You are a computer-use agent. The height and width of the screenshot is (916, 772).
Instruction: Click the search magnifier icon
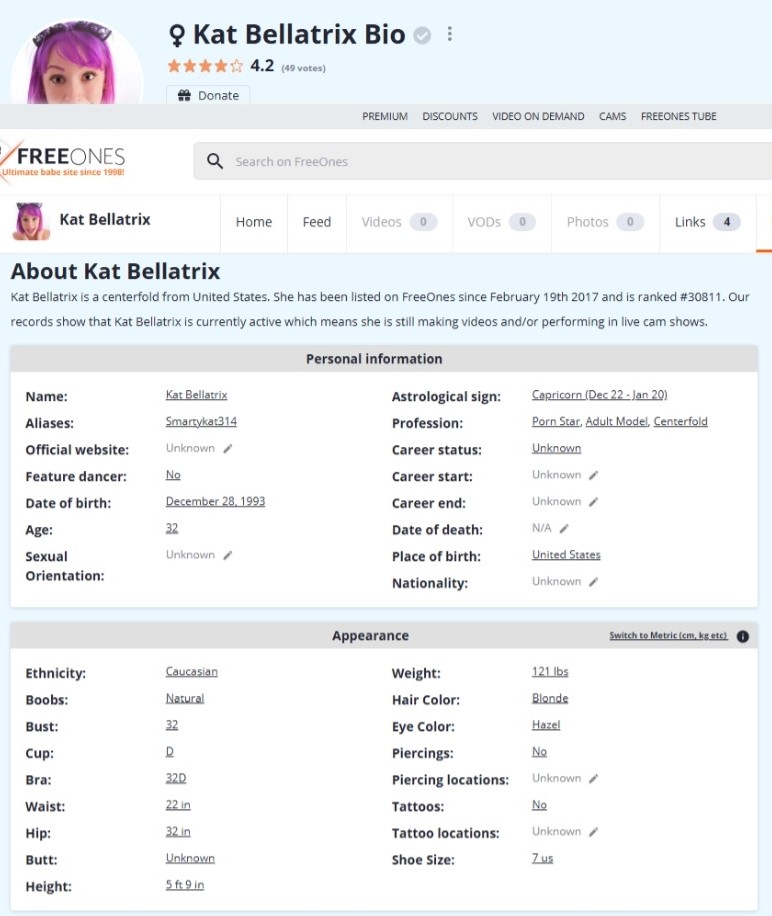tap(214, 161)
